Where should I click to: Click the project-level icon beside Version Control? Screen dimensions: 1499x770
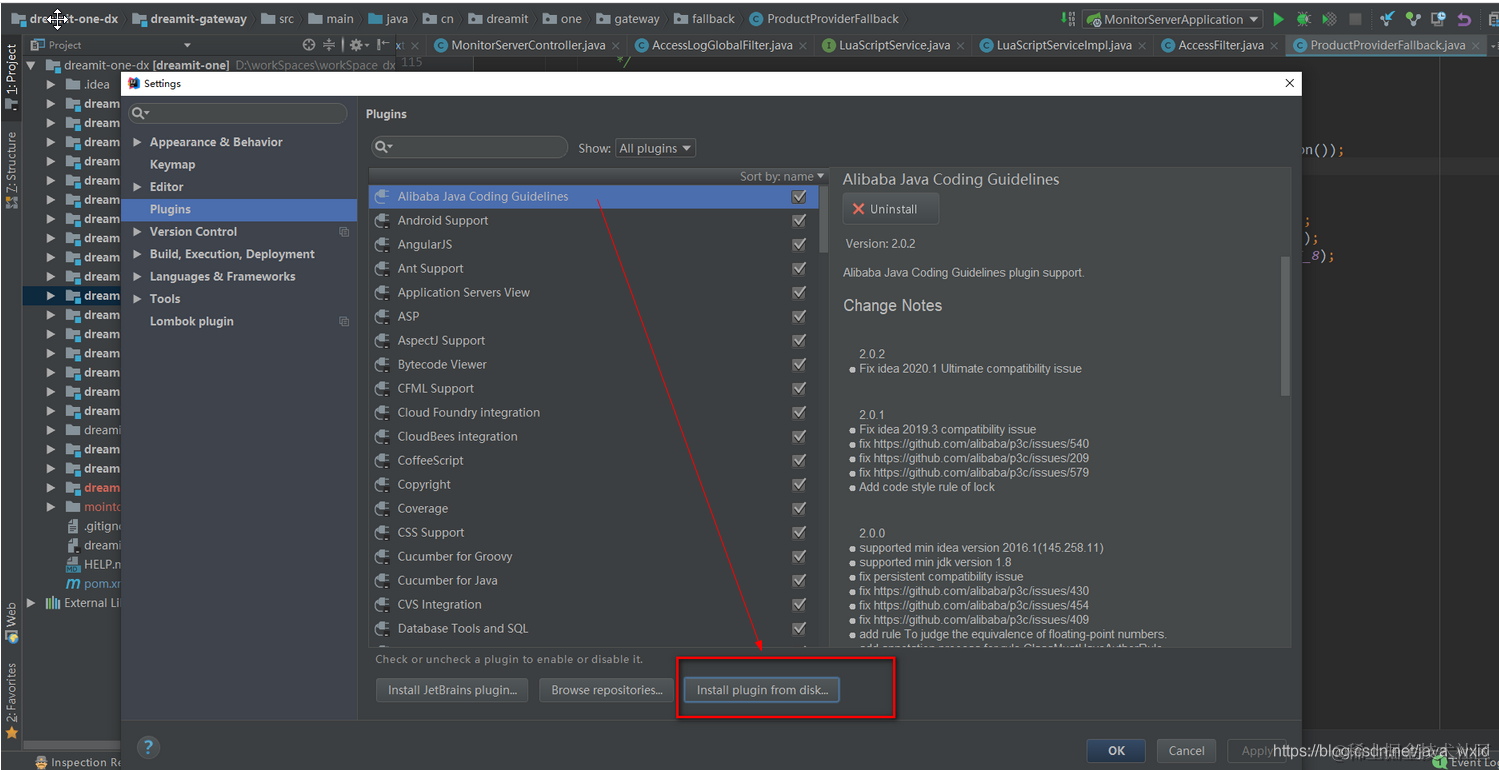pyautogui.click(x=344, y=232)
